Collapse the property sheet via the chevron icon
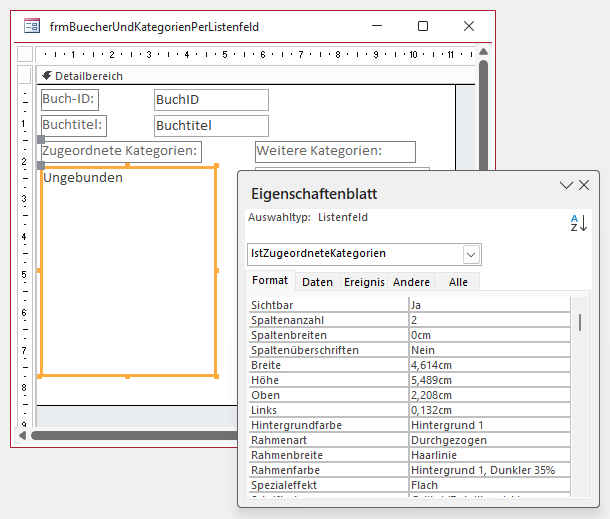Viewport: 610px width, 519px height. click(566, 185)
